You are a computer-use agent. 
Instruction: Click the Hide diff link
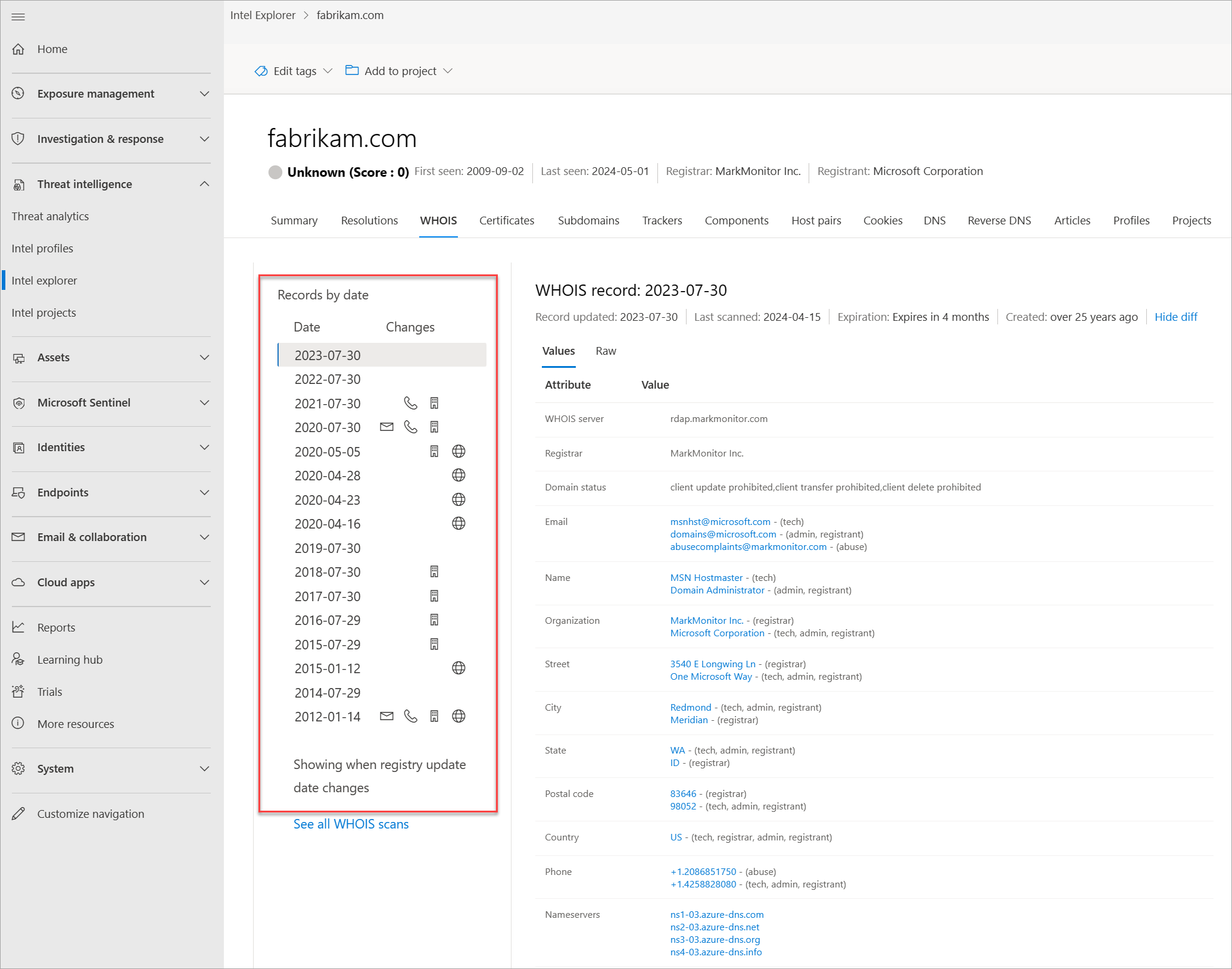[x=1175, y=317]
